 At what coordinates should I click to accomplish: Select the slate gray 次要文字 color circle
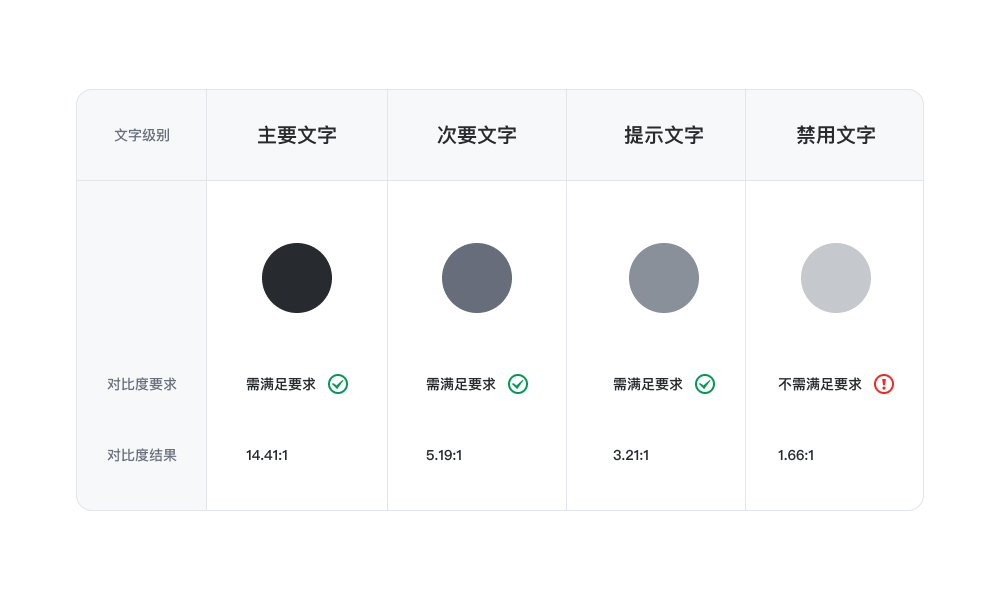click(x=477, y=278)
